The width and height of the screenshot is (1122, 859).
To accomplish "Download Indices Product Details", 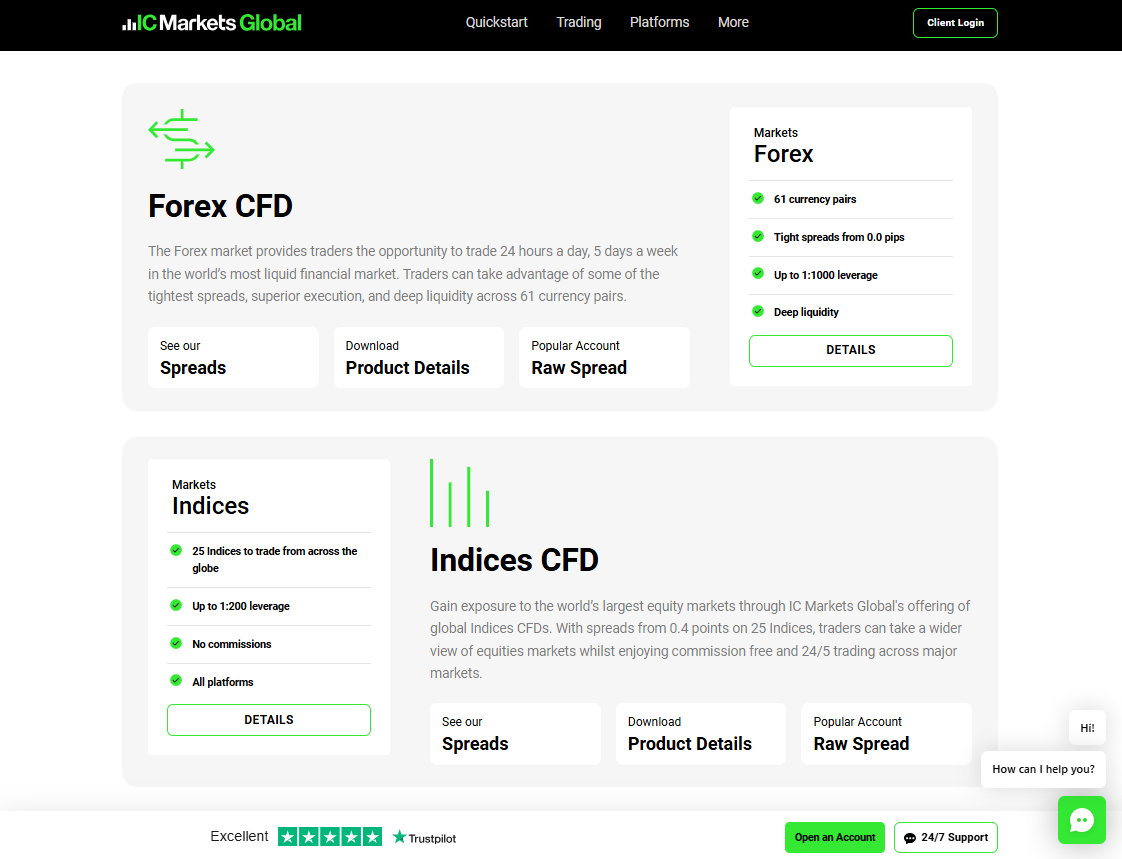I will [x=700, y=734].
